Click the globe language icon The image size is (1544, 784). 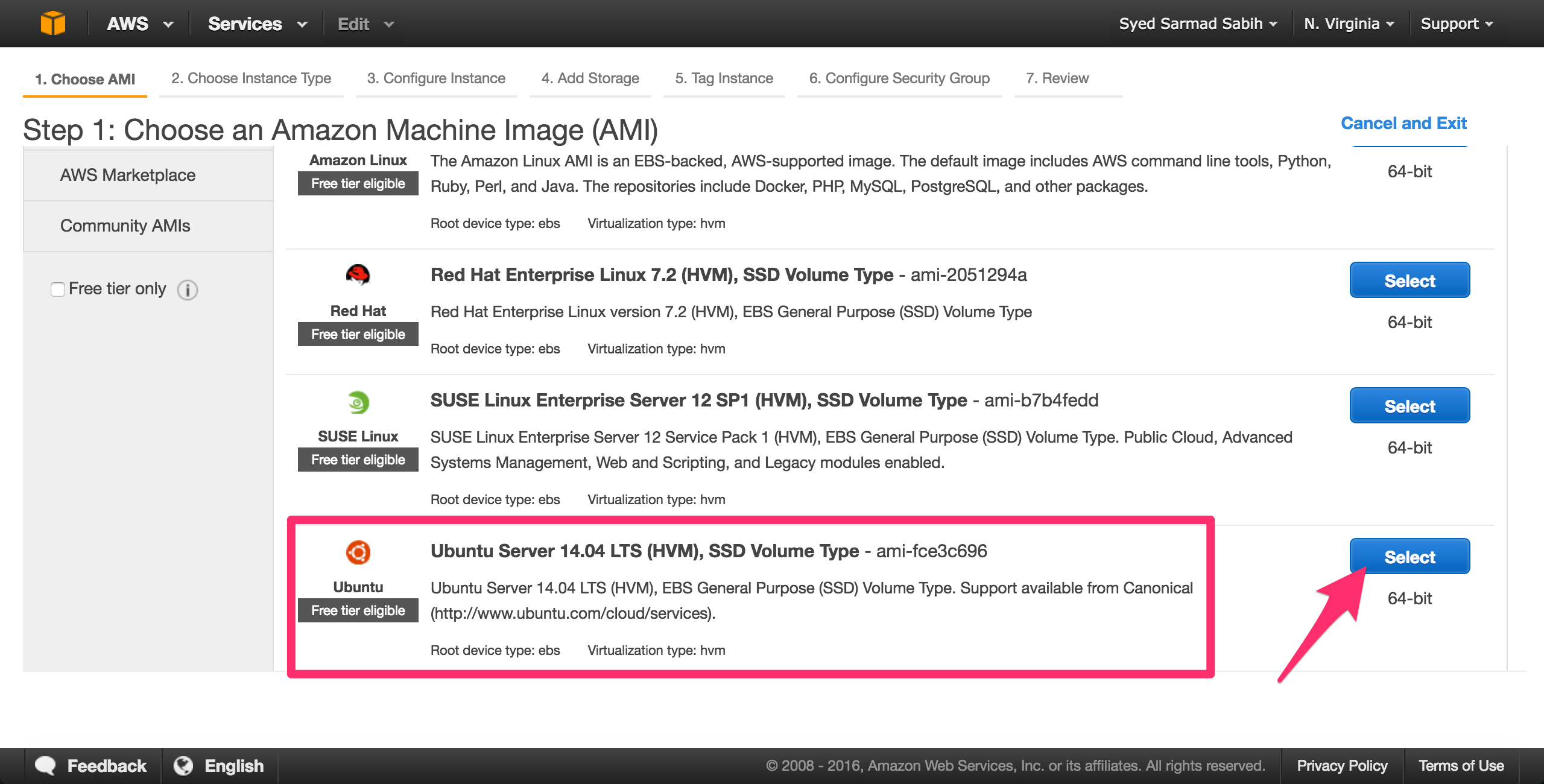[x=183, y=765]
